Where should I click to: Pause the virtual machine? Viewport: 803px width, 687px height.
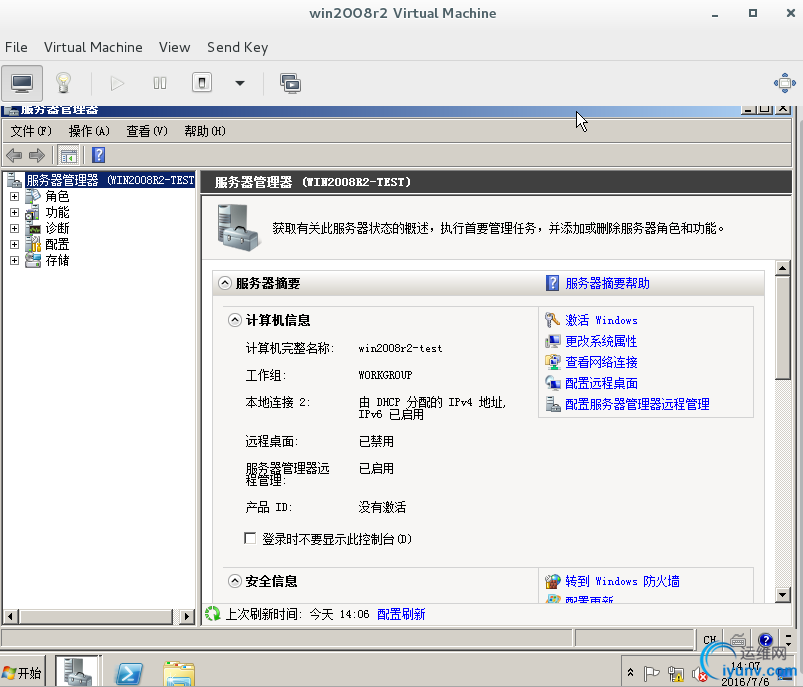(x=160, y=83)
